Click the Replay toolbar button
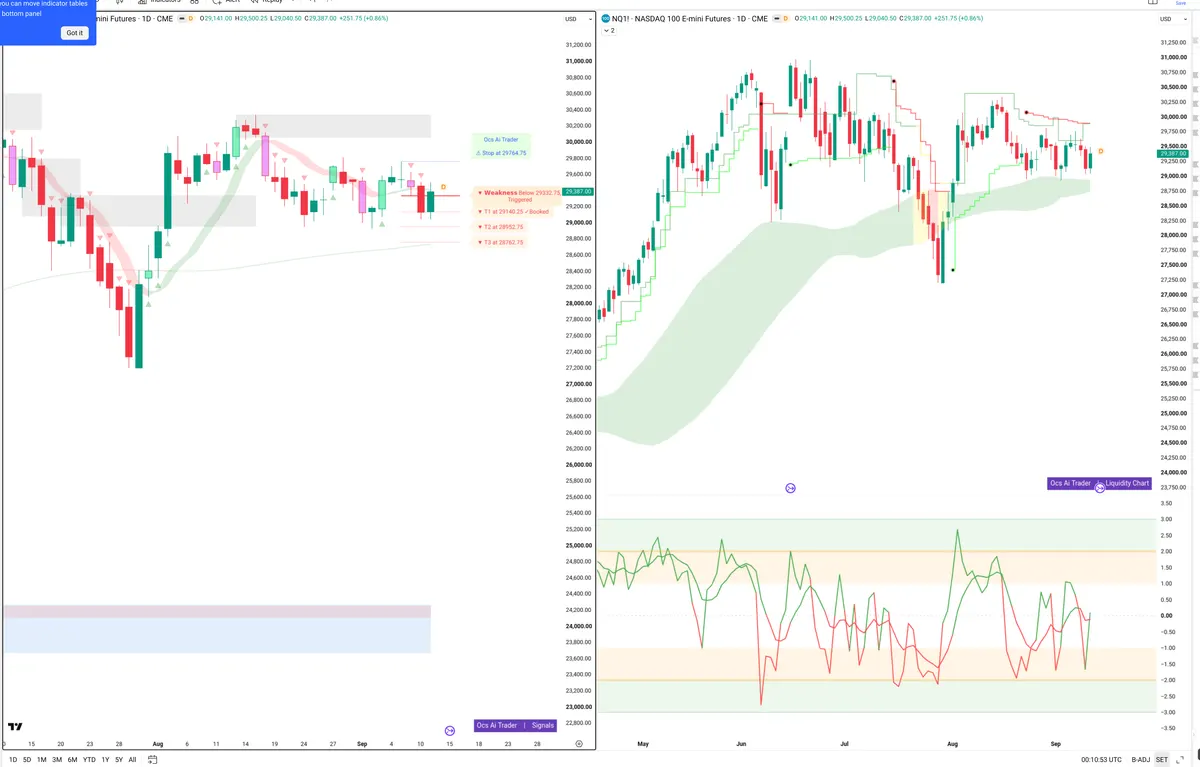 (265, 2)
